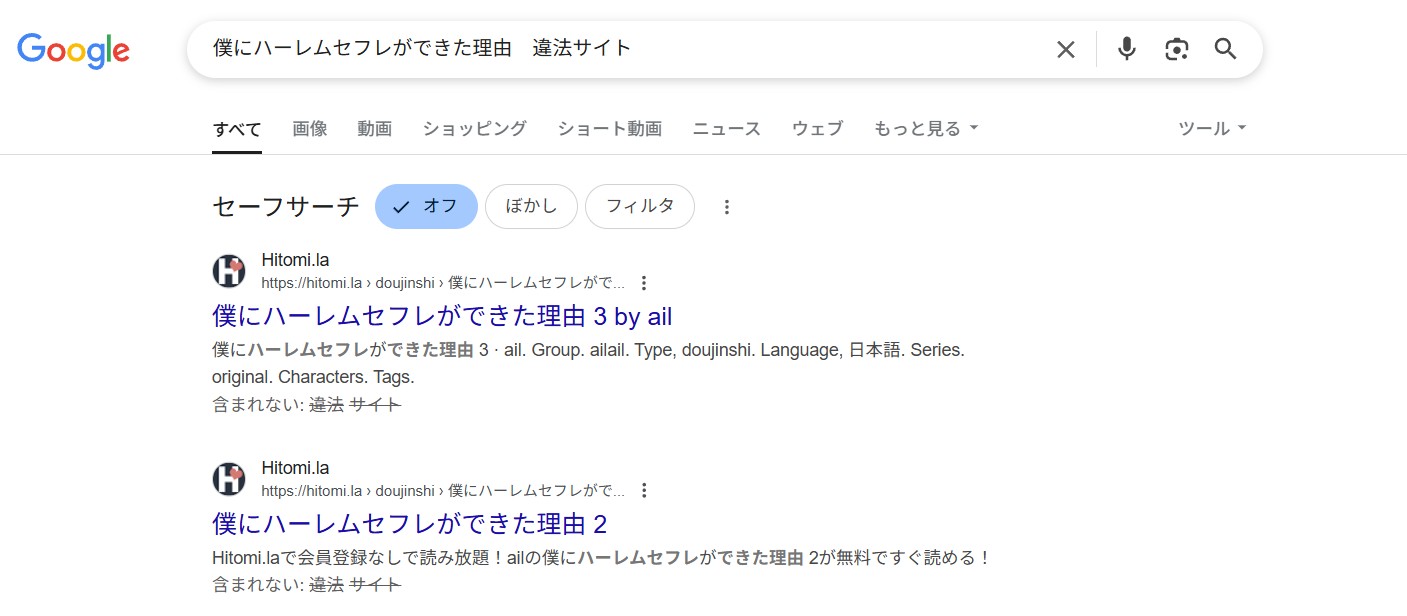Open options menu for the second Hitomi.la result
1407x616 pixels.
point(644,490)
